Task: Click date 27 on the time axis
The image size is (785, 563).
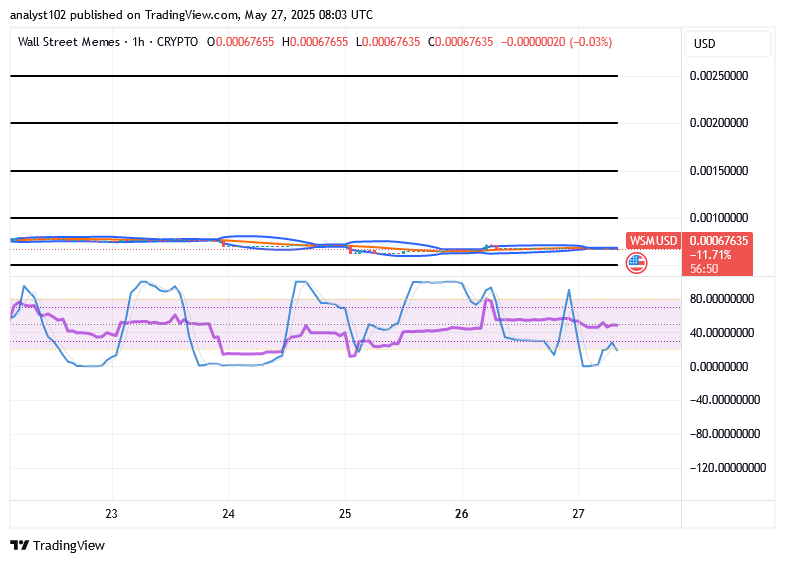Action: pyautogui.click(x=578, y=514)
